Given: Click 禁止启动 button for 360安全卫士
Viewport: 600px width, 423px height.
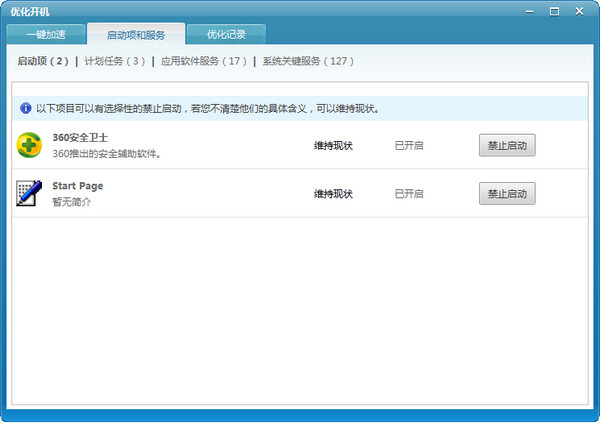Looking at the screenshot, I should click(x=507, y=145).
